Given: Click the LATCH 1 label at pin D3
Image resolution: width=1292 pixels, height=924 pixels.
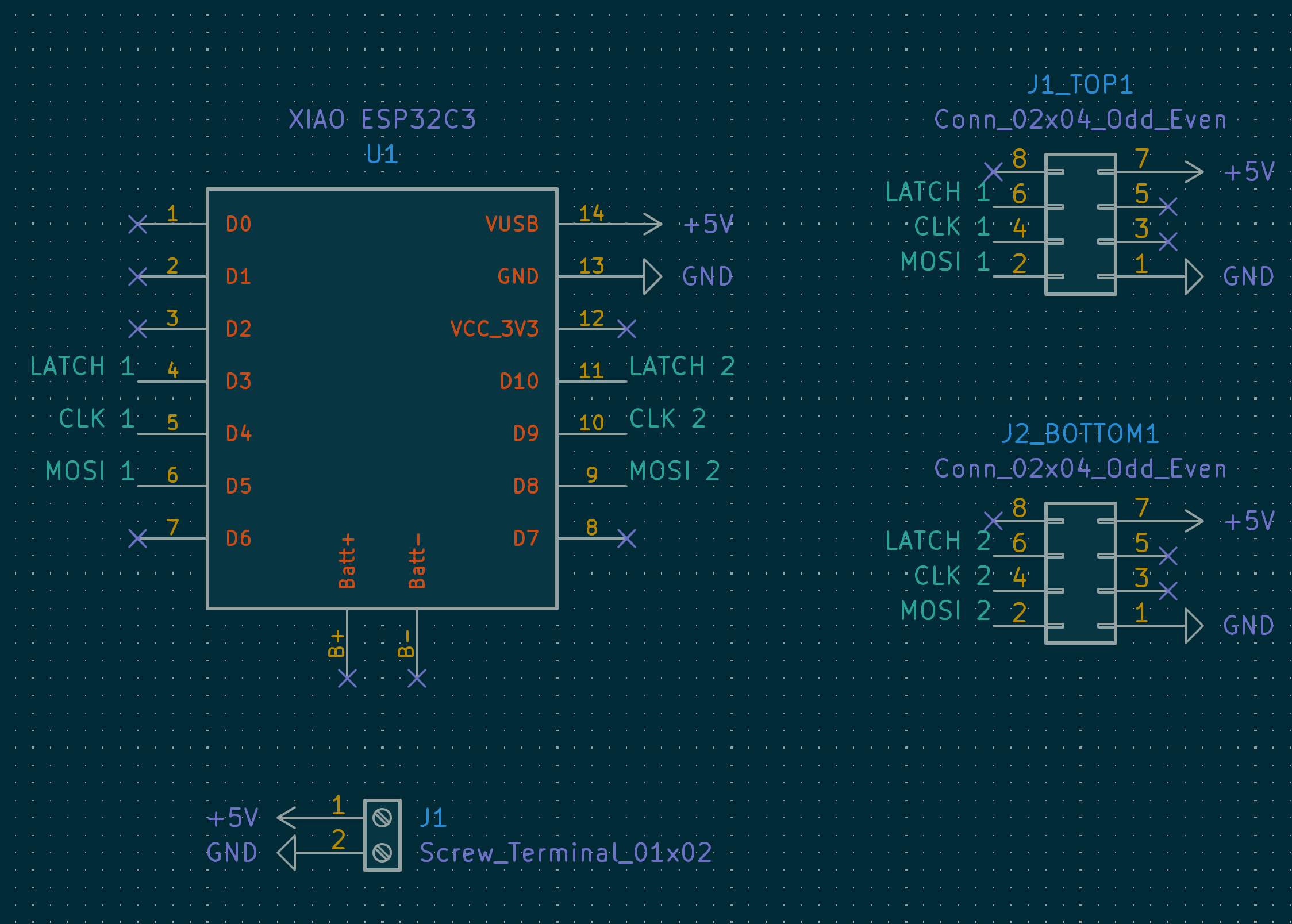Looking at the screenshot, I should coord(82,366).
